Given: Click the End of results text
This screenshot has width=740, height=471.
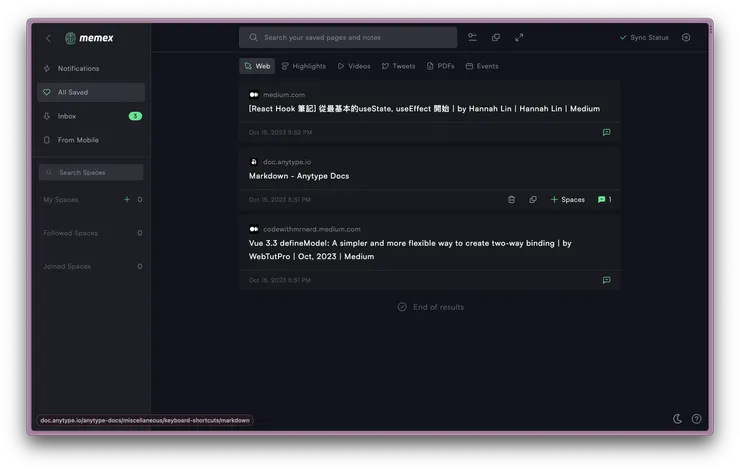Looking at the screenshot, I should (x=438, y=307).
